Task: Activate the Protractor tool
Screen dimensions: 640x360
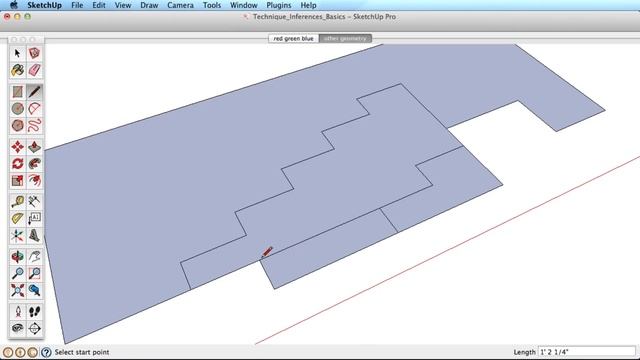Action: [x=17, y=218]
